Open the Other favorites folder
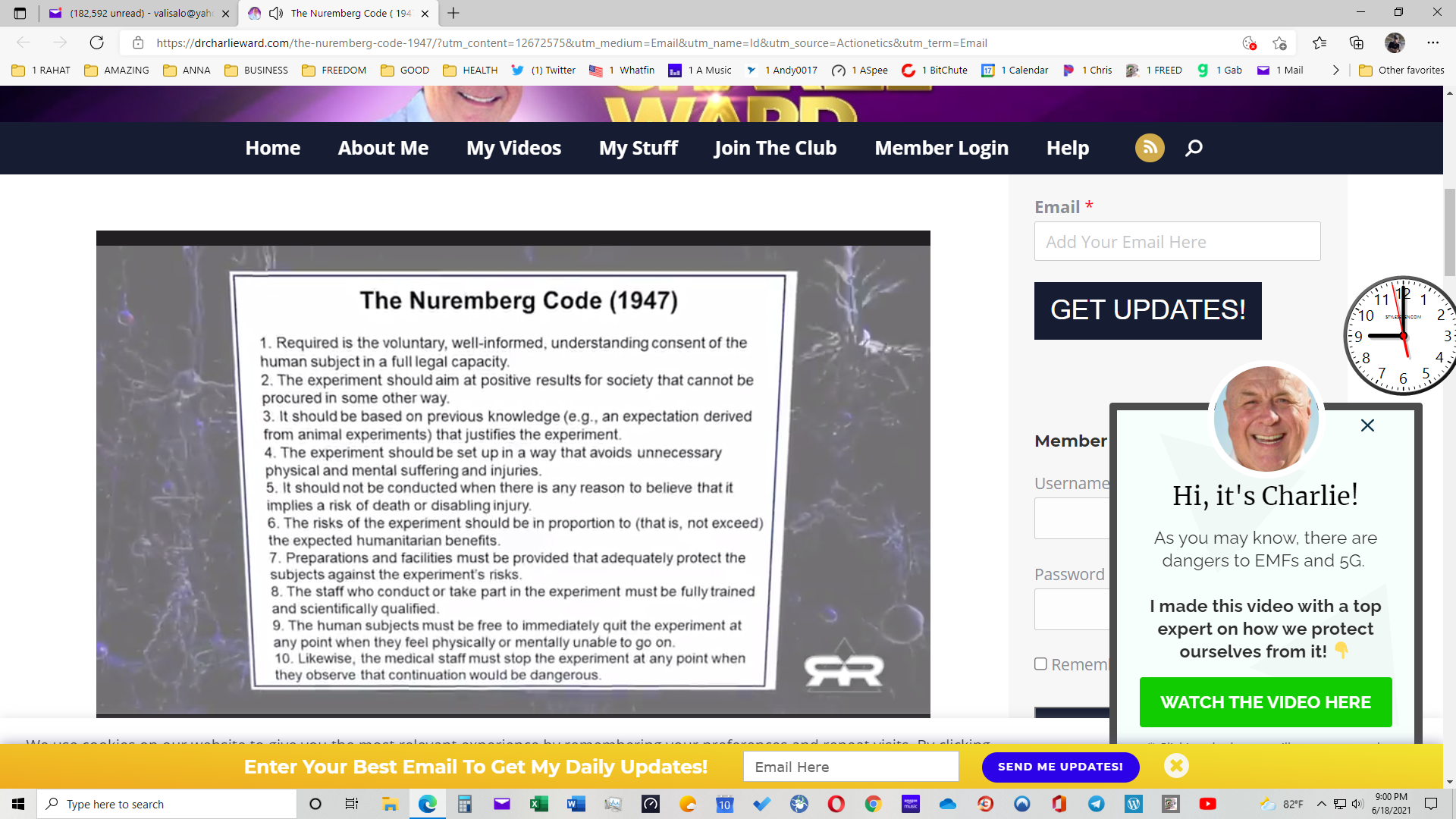Image resolution: width=1456 pixels, height=819 pixels. click(1401, 70)
